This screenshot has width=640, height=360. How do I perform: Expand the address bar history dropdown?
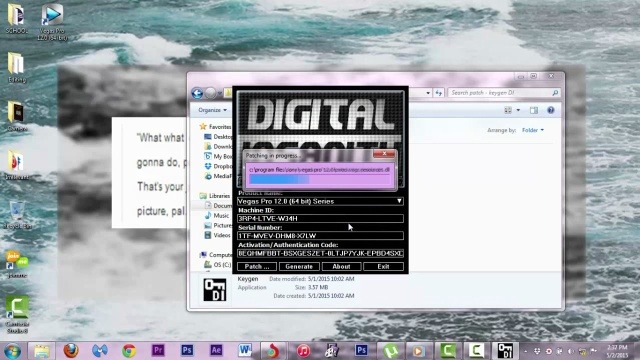pyautogui.click(x=428, y=93)
